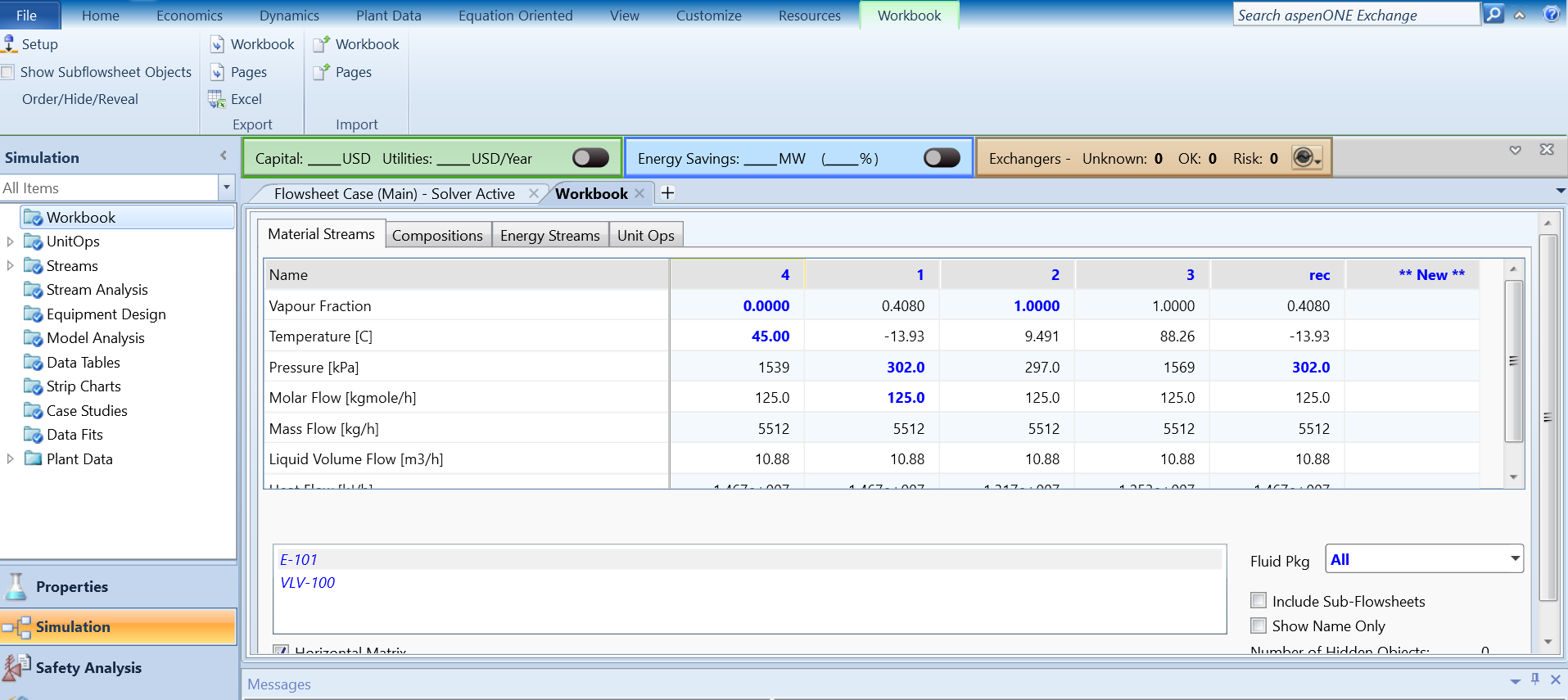Viewport: 1568px width, 700px height.
Task: Open Data Fits folder icon
Action: pos(33,435)
